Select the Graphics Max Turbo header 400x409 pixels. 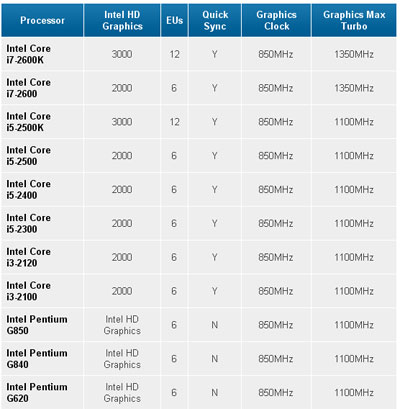pos(354,20)
